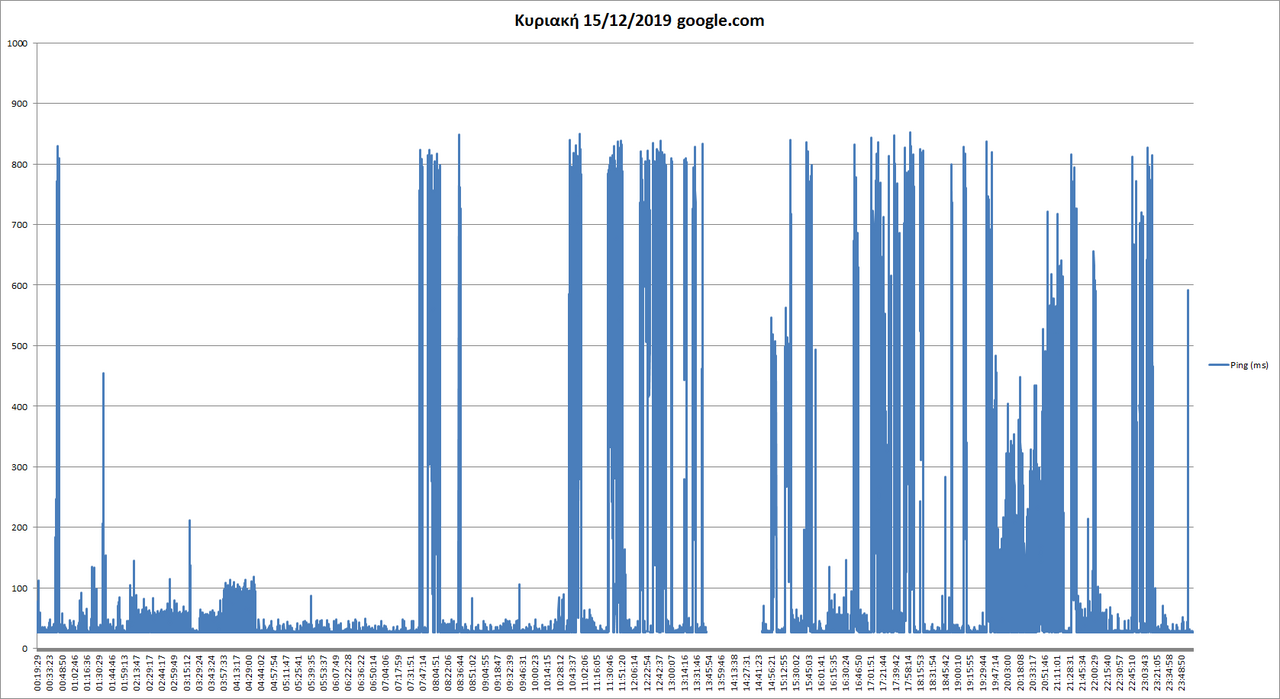Select the 0 y-axis label

[25, 648]
